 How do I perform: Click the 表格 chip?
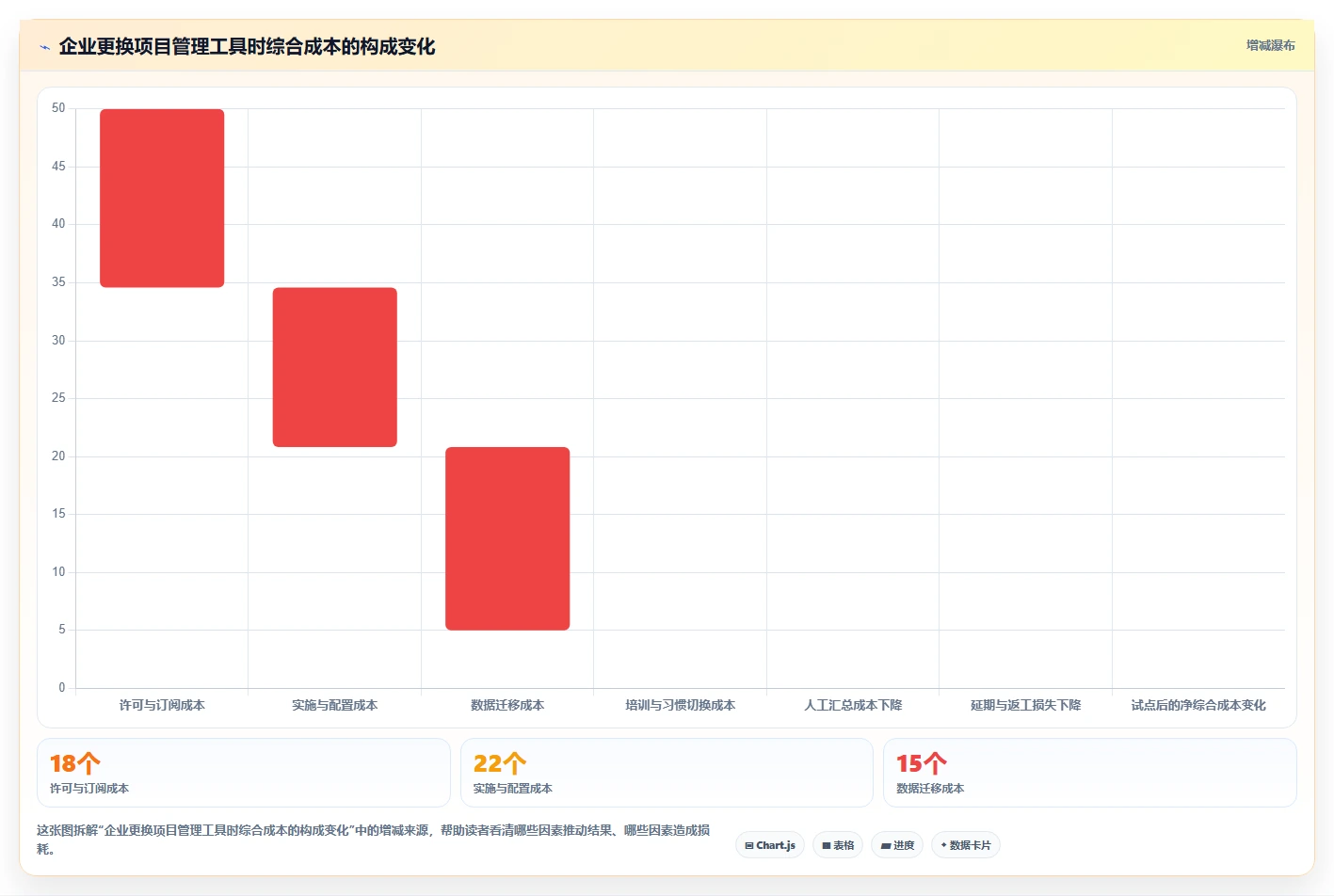[838, 845]
